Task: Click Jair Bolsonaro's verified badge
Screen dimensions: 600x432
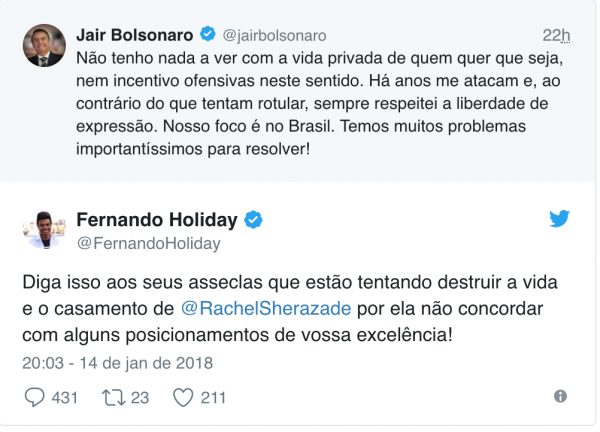Action: (x=207, y=34)
